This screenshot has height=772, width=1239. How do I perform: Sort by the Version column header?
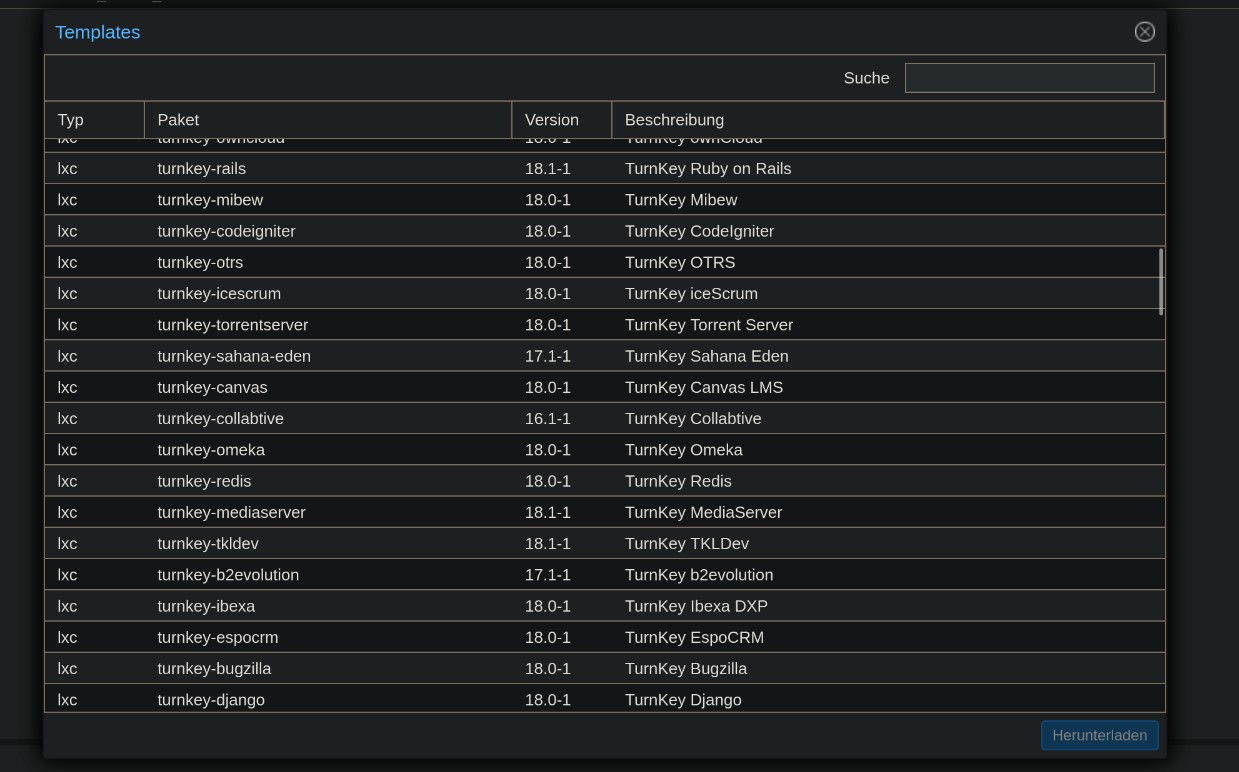pos(560,120)
